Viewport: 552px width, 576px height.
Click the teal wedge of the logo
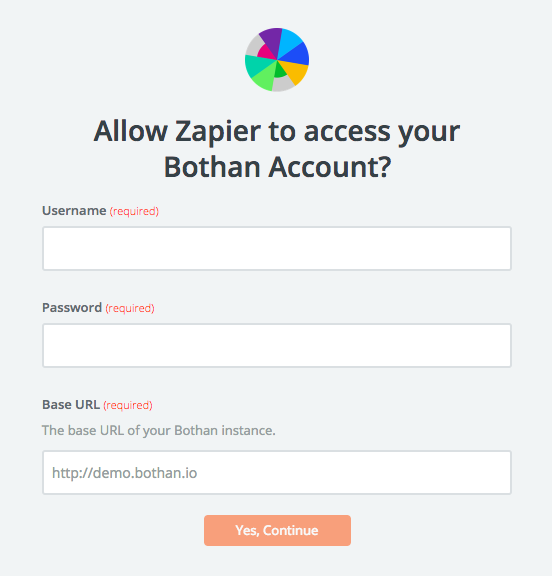coord(257,65)
